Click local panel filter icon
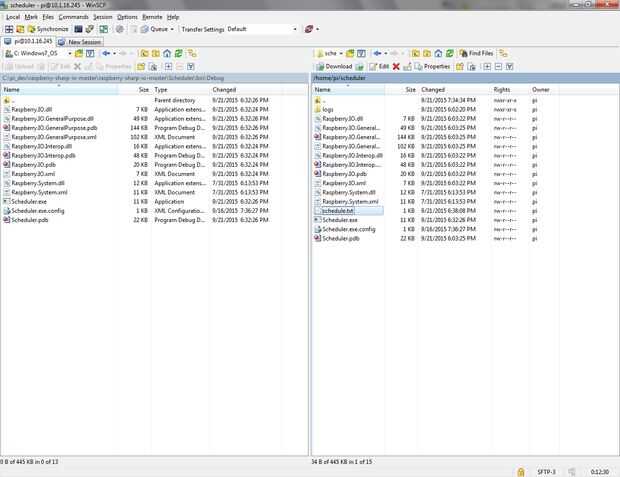Viewport: 620px width, 477px height. click(90, 53)
